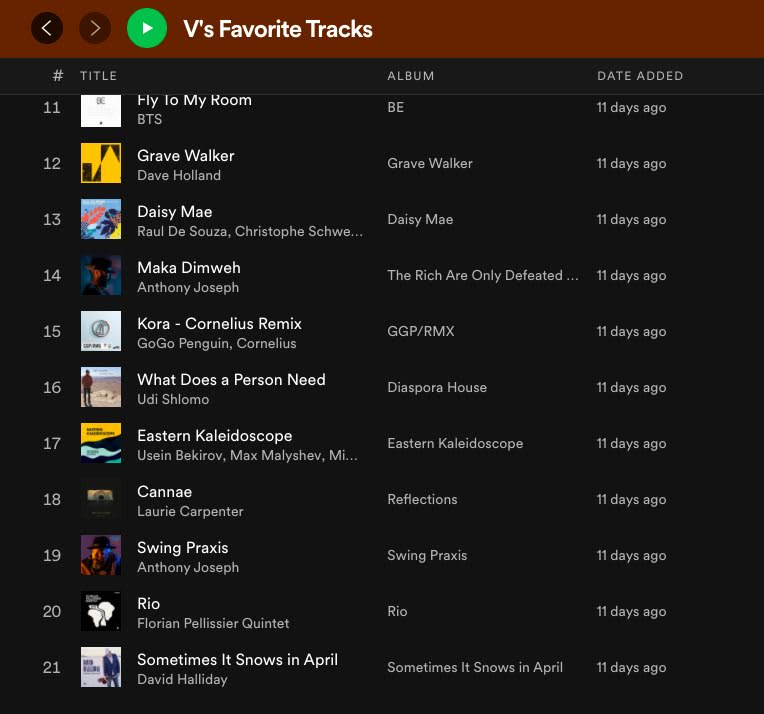Open artist link Laurie Carpenter
764x714 pixels.
point(190,512)
